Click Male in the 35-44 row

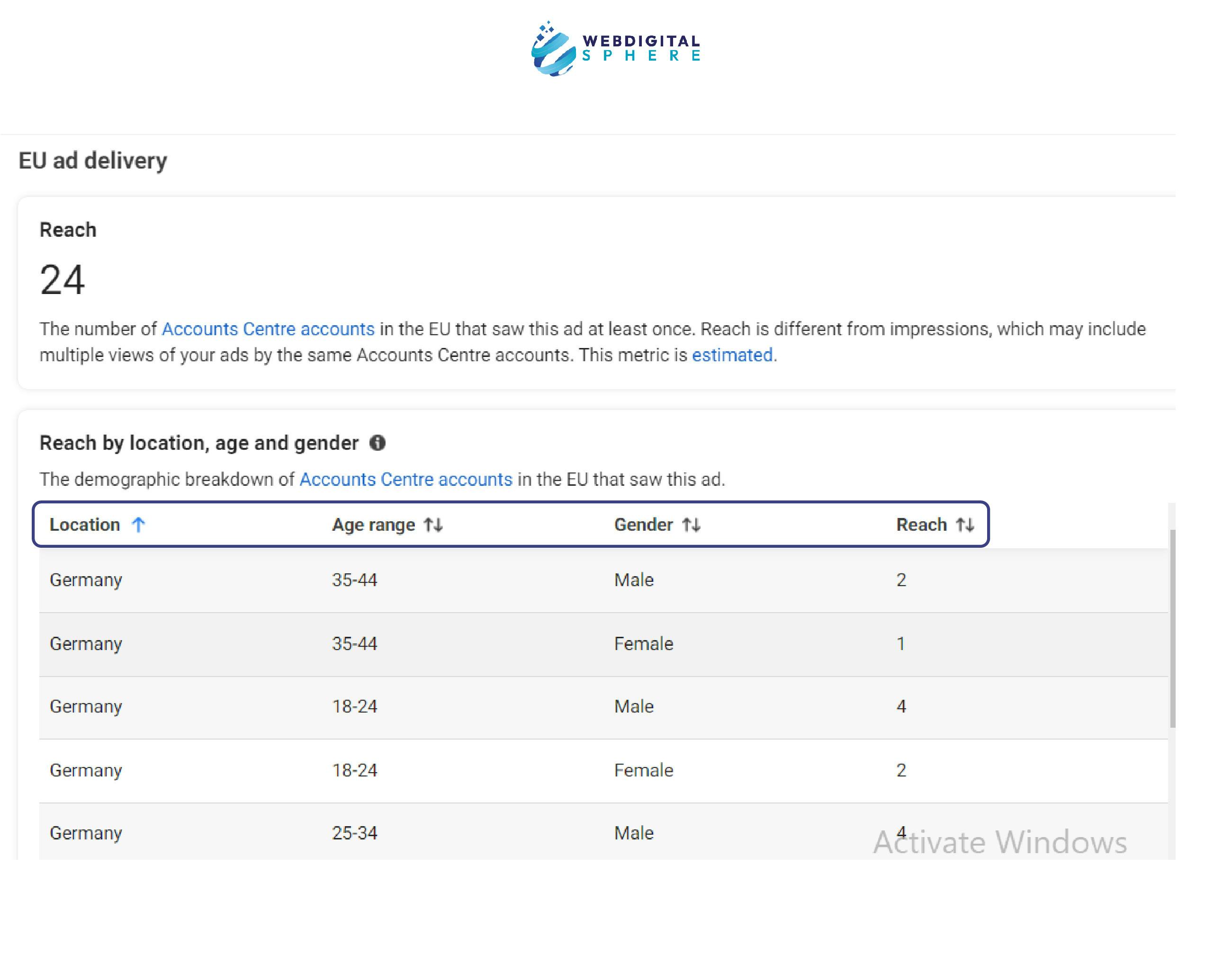click(634, 580)
